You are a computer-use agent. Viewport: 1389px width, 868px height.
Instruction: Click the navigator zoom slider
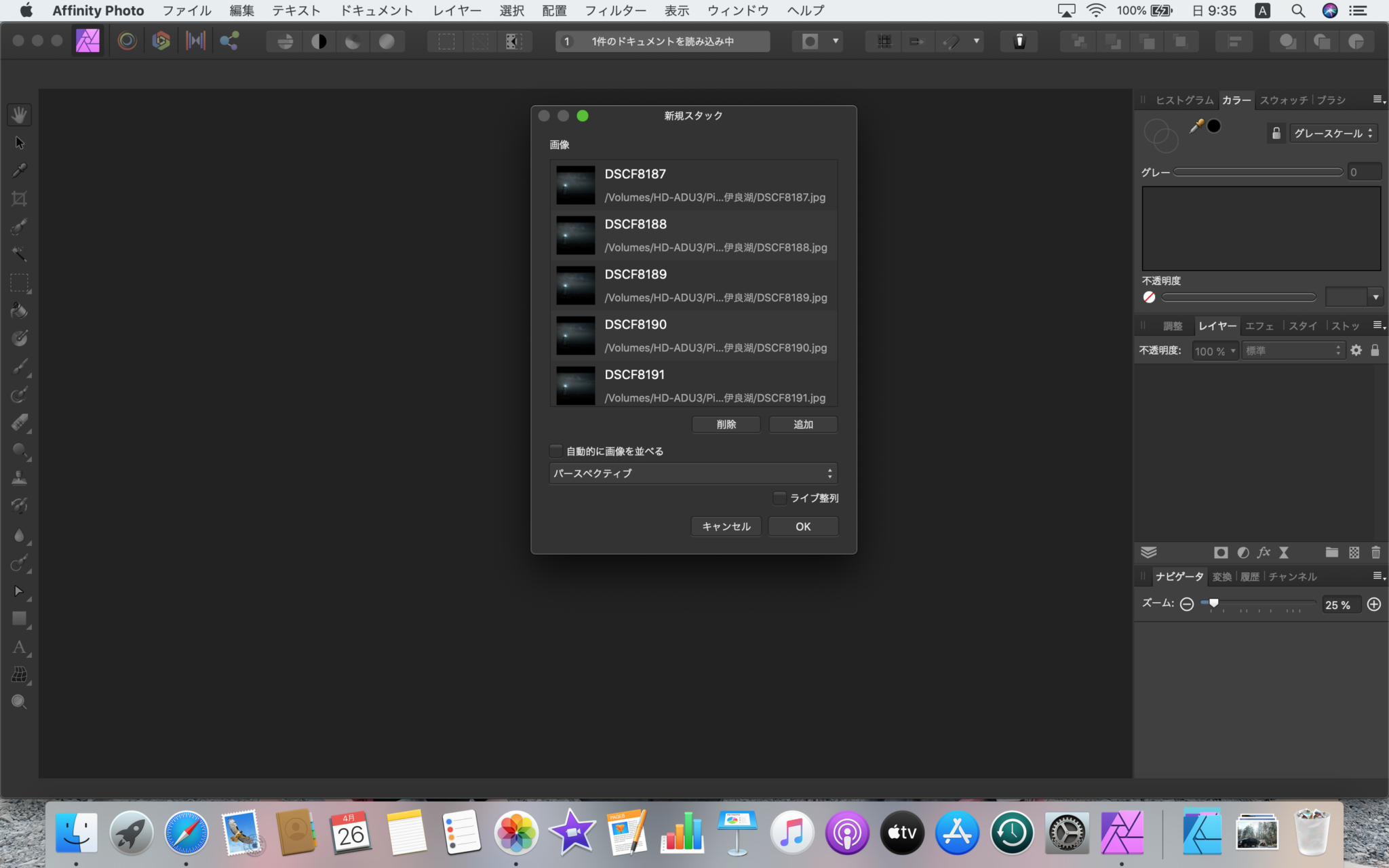(x=1258, y=604)
